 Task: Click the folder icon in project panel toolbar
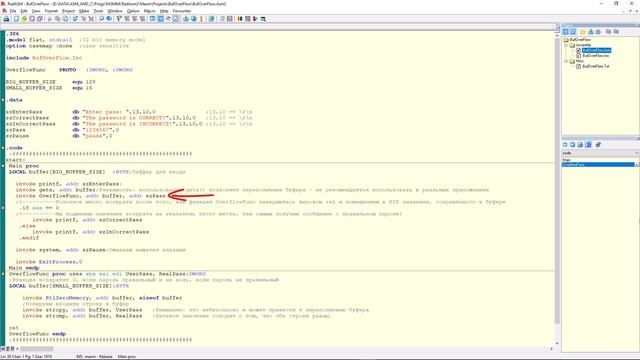(583, 31)
